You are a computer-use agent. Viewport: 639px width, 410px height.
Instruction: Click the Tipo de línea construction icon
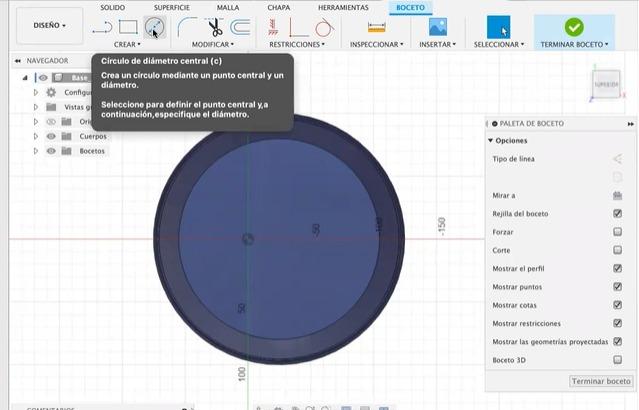coord(617,159)
